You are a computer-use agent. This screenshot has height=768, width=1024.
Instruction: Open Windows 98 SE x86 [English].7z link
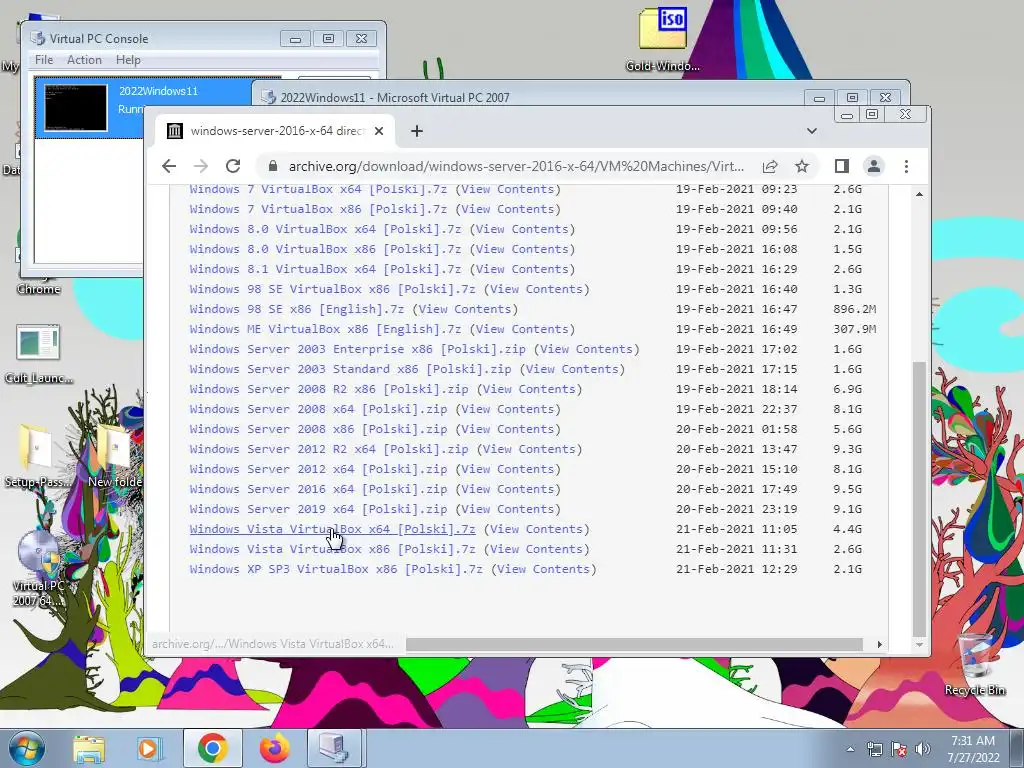[x=296, y=309]
